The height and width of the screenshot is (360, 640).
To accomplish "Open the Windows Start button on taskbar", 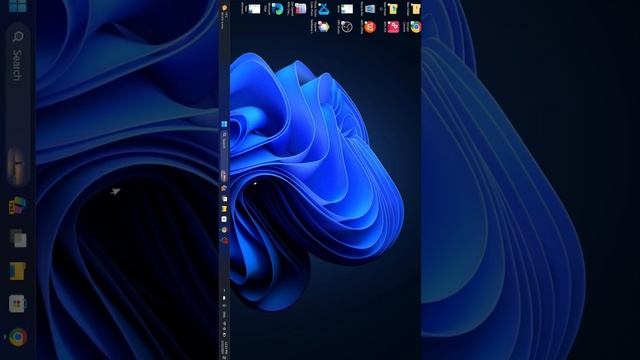I will (224, 124).
